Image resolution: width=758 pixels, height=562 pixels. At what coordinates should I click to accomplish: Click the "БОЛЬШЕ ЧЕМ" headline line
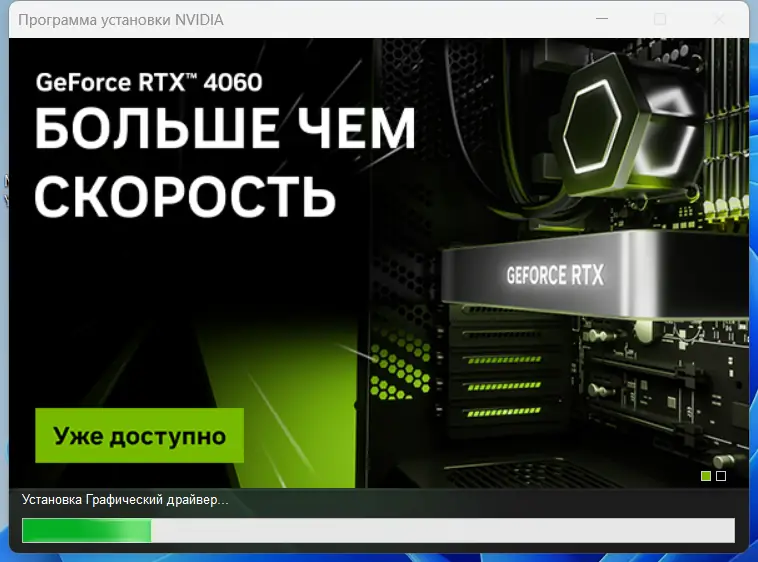[x=225, y=128]
